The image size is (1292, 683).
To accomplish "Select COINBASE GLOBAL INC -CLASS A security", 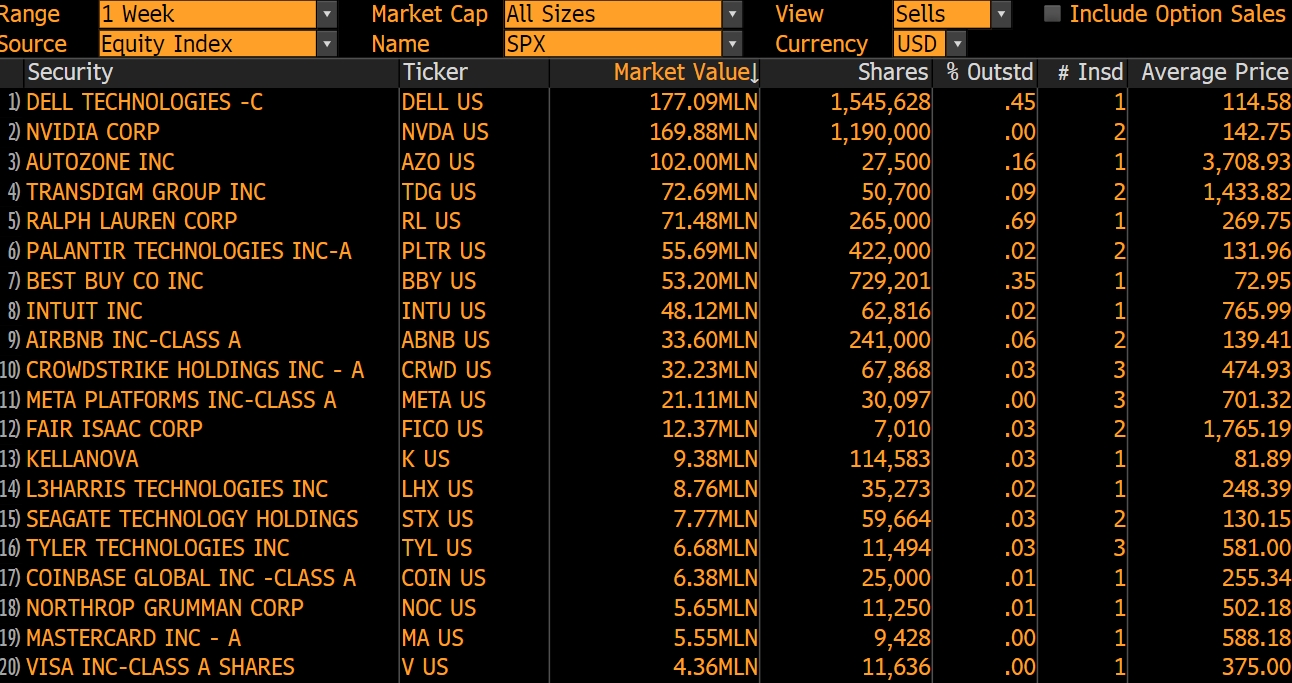I will pyautogui.click(x=191, y=578).
